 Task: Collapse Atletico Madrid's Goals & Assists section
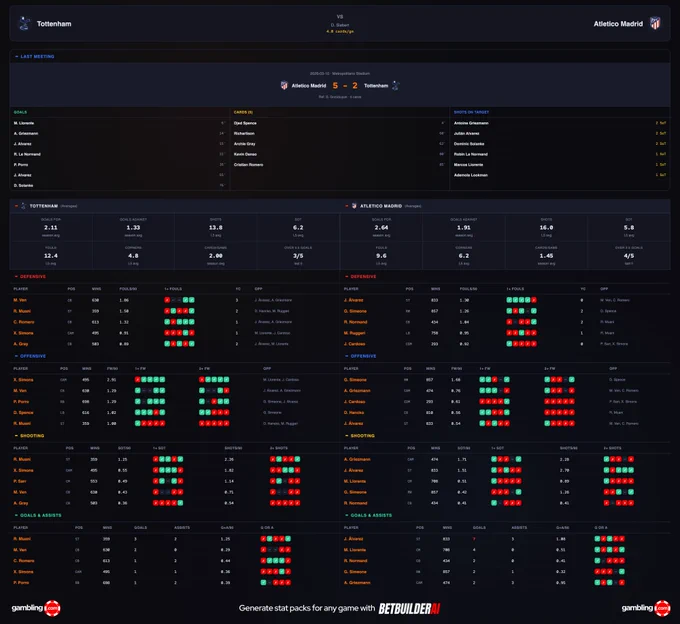click(347, 515)
